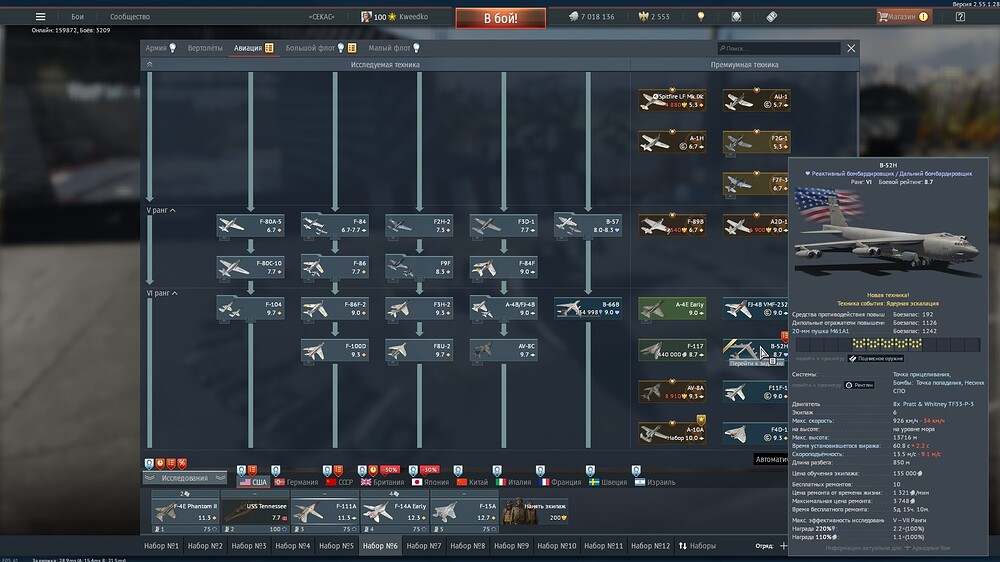
Task: Open the Наборы presets list
Action: (x=697, y=546)
